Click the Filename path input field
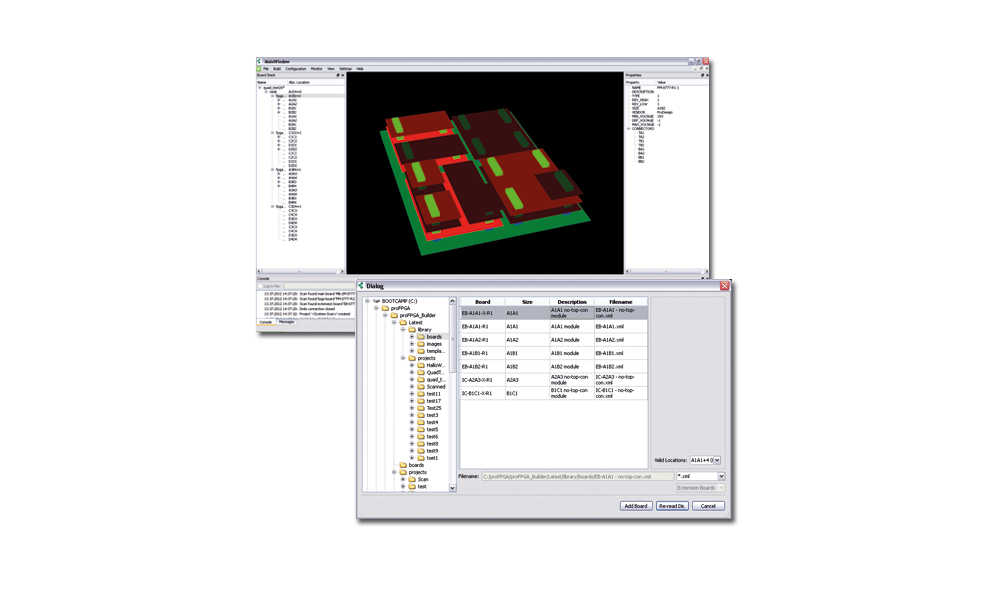Viewport: 1000px width, 600px height. click(x=578, y=476)
